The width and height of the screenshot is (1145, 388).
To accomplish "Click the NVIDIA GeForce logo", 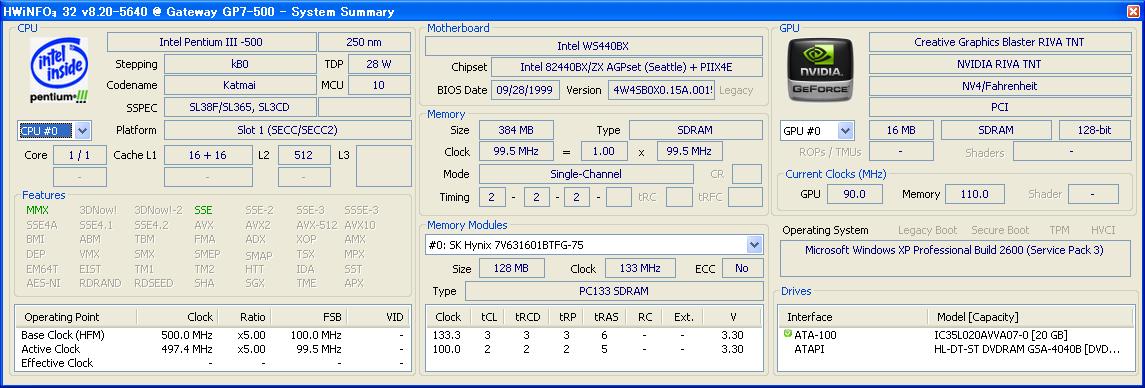I will (819, 69).
